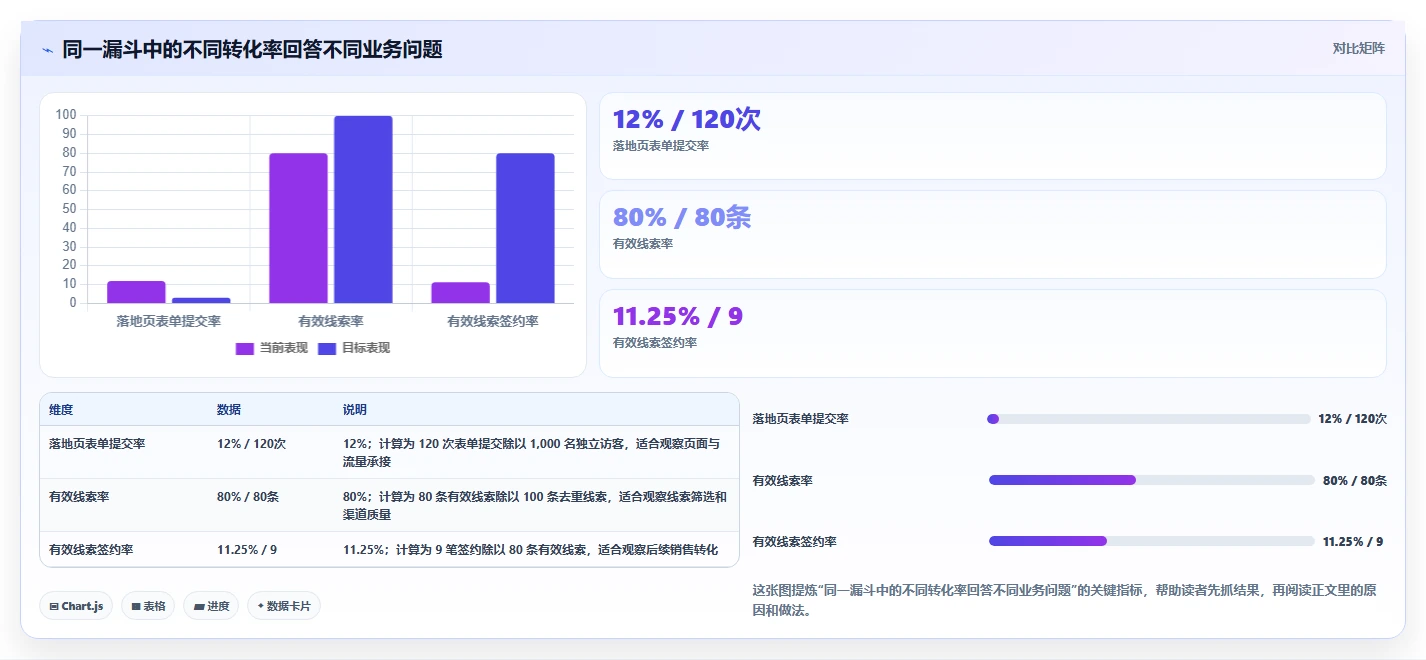Click the 数据 table column header

[x=228, y=410]
